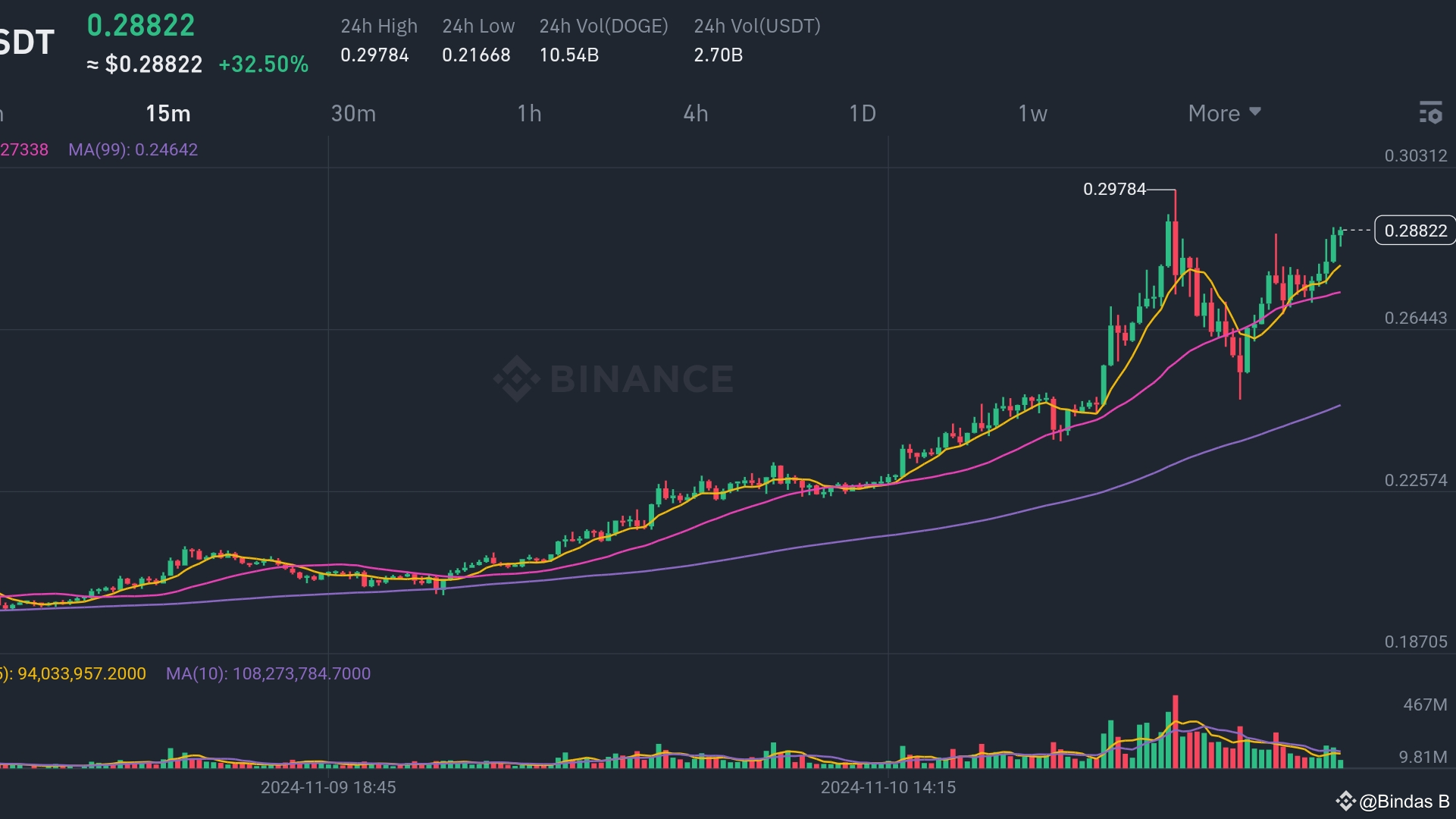Viewport: 1456px width, 819px height.
Task: Open the chevron next to More
Action: coord(1256,113)
